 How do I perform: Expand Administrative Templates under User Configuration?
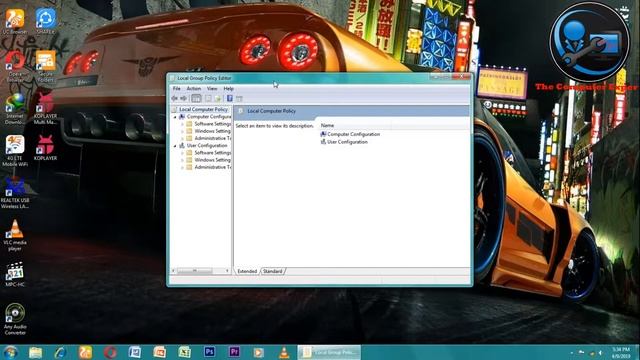[x=182, y=167]
